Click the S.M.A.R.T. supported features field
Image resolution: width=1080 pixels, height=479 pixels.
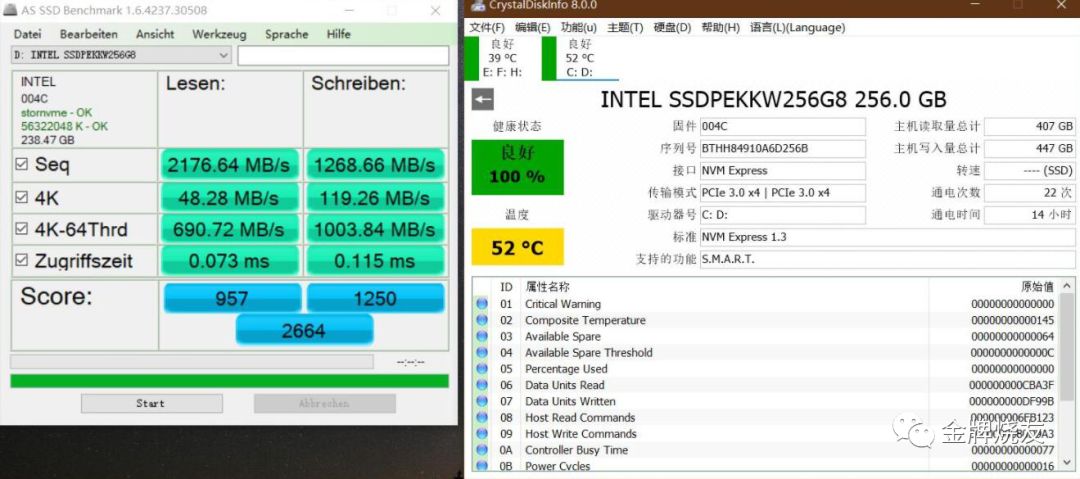point(888,259)
